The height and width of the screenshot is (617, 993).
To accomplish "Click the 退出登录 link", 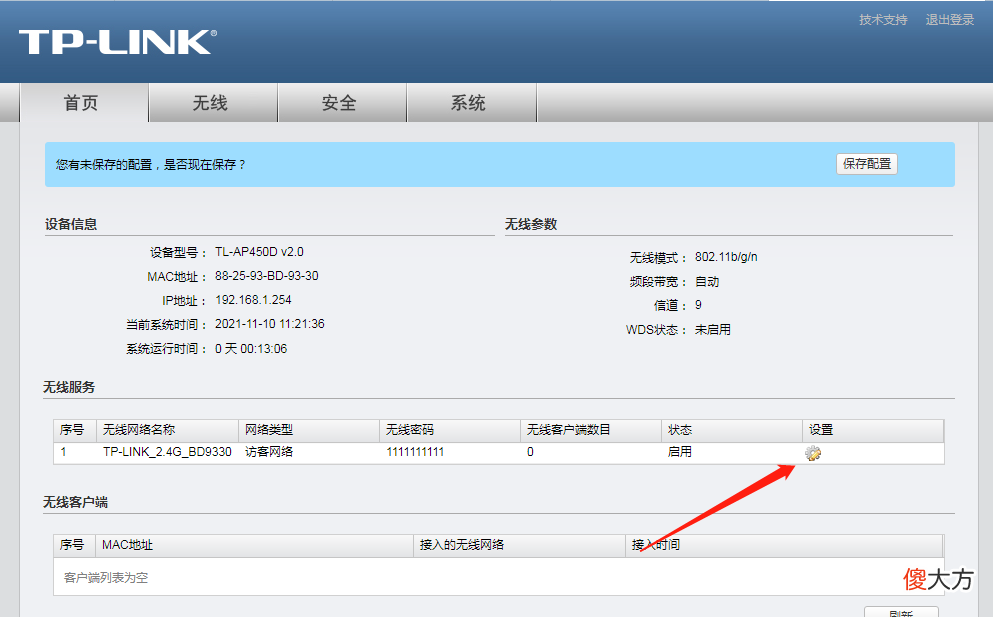I will 949,20.
